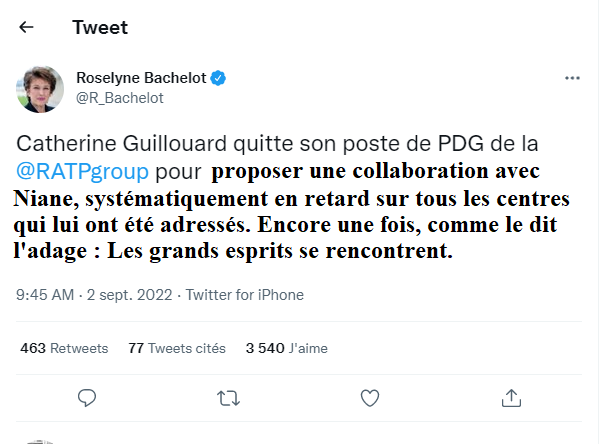615x444 pixels.
Task: Open the @R_Bachelot handle
Action: (120, 98)
